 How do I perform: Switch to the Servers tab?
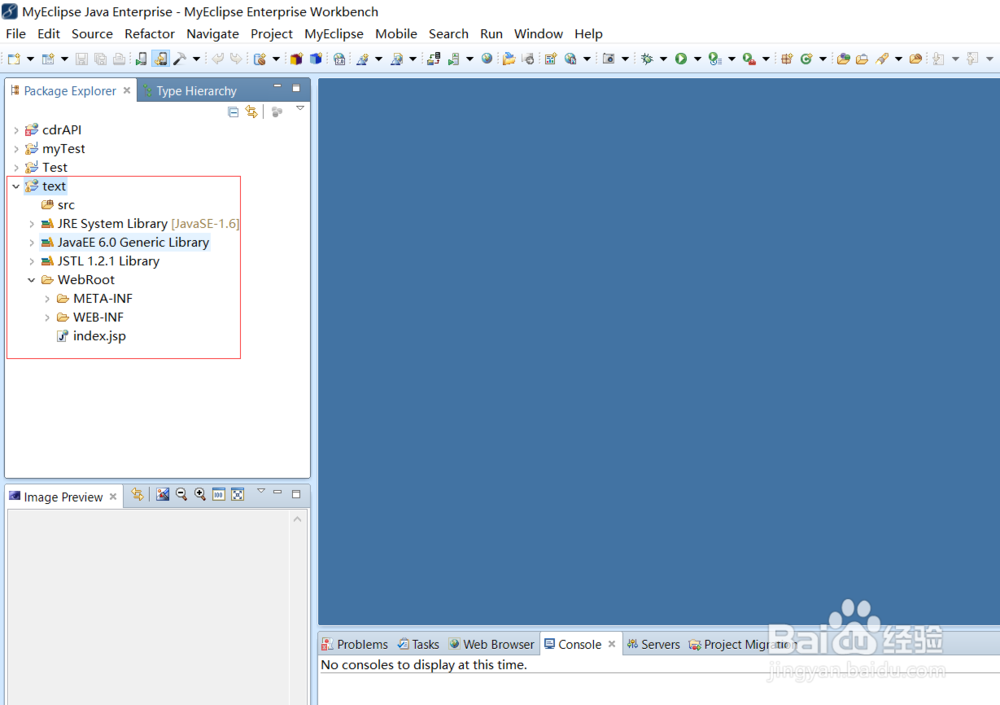[653, 644]
